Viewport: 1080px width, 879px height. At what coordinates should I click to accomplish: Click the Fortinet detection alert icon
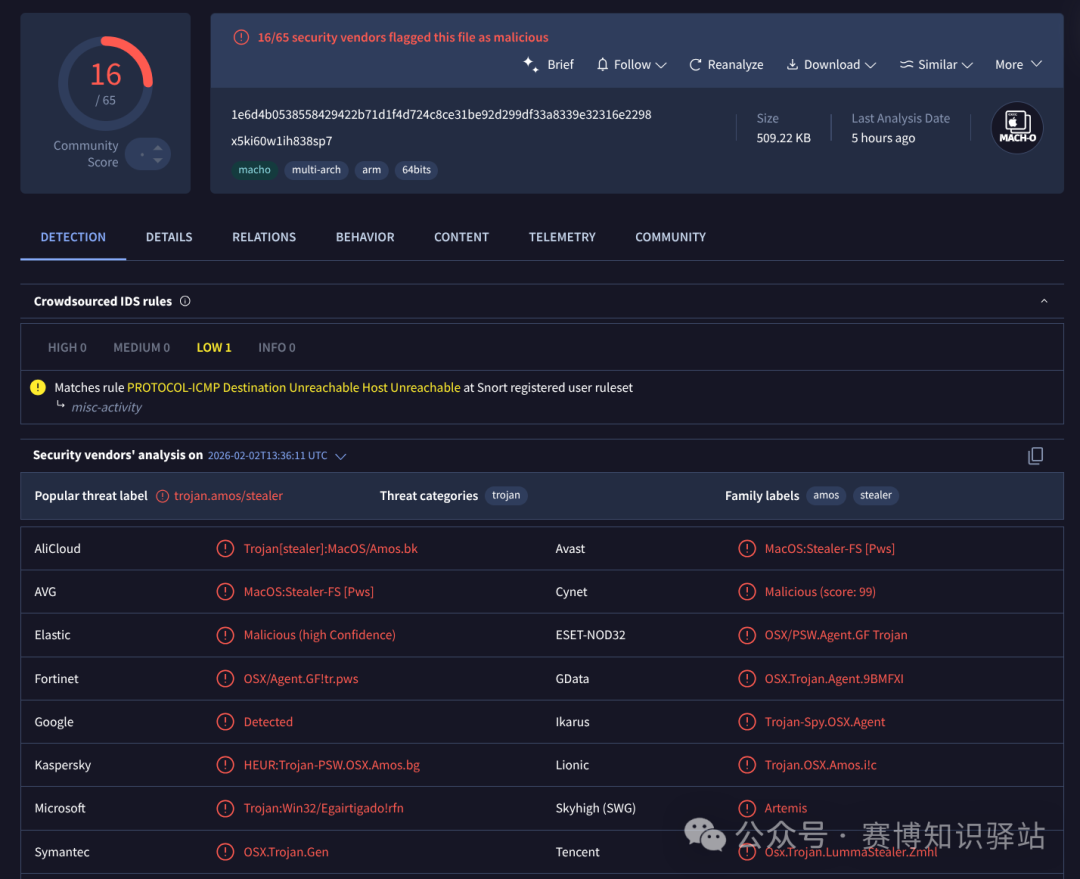coord(225,679)
